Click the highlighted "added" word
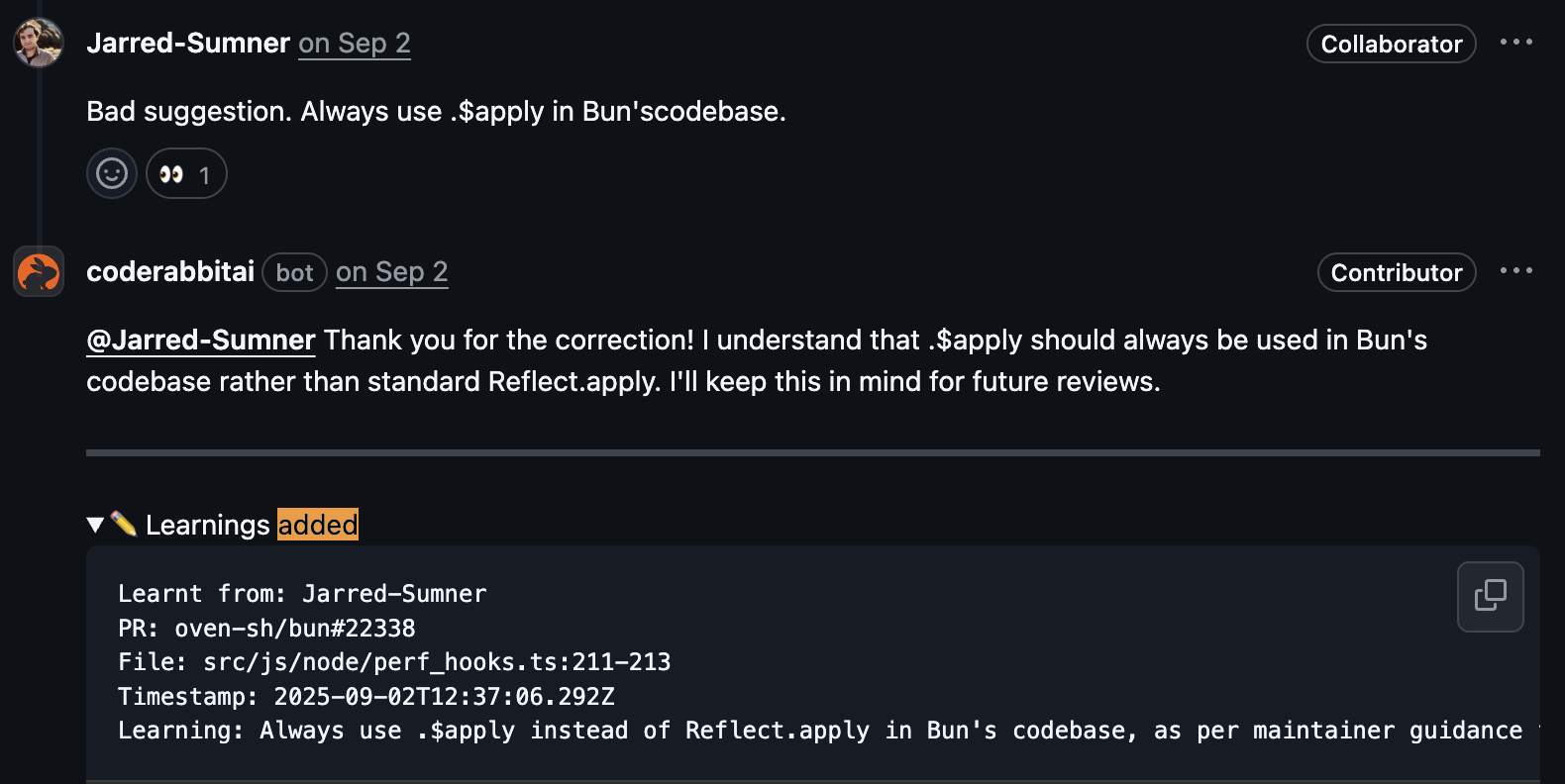 tap(318, 525)
